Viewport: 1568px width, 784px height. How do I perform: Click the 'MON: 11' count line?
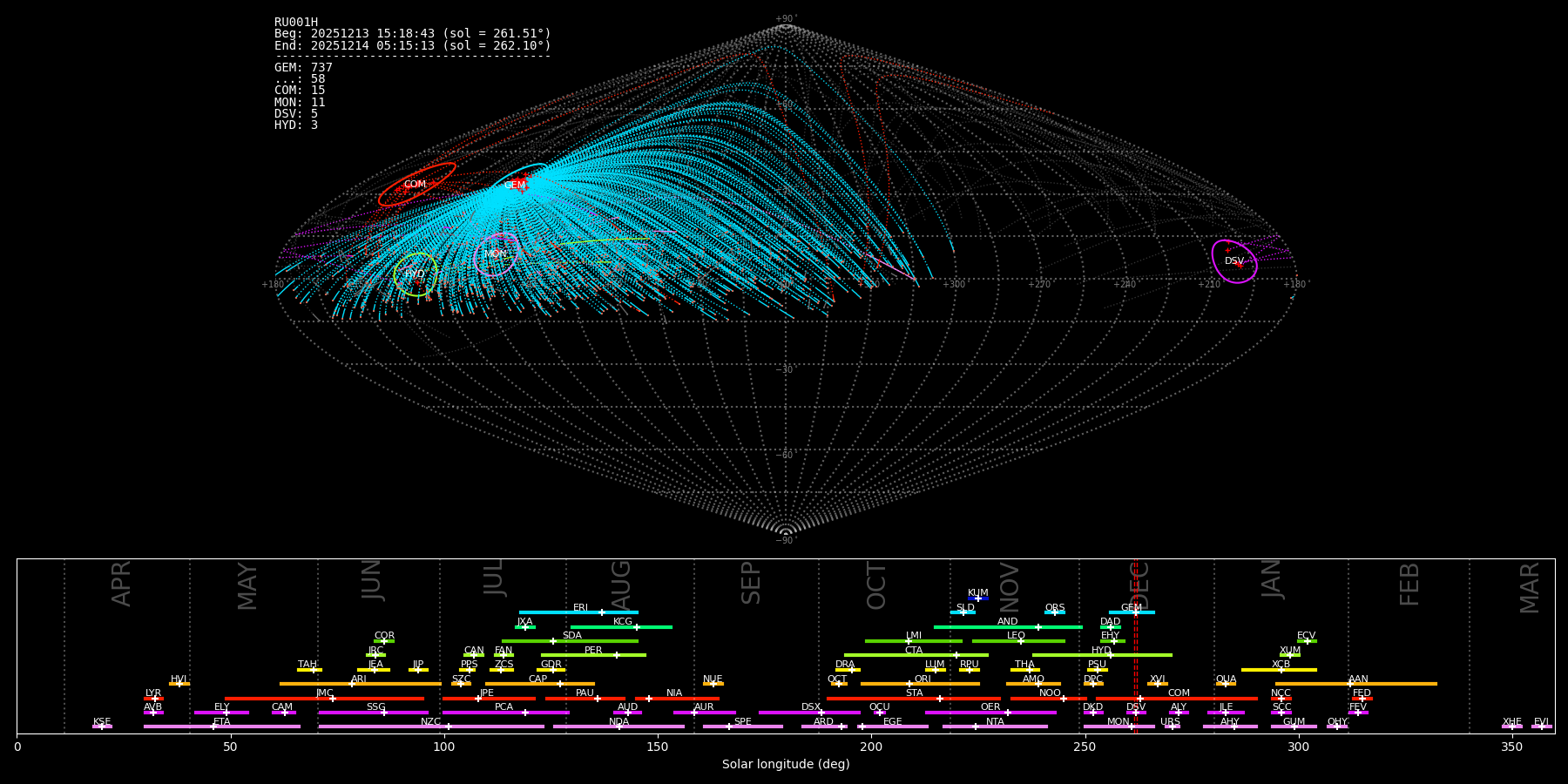click(x=300, y=103)
